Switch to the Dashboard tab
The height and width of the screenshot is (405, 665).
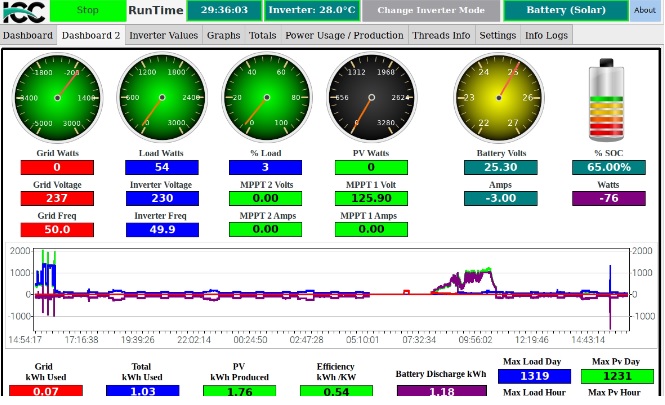tap(28, 35)
